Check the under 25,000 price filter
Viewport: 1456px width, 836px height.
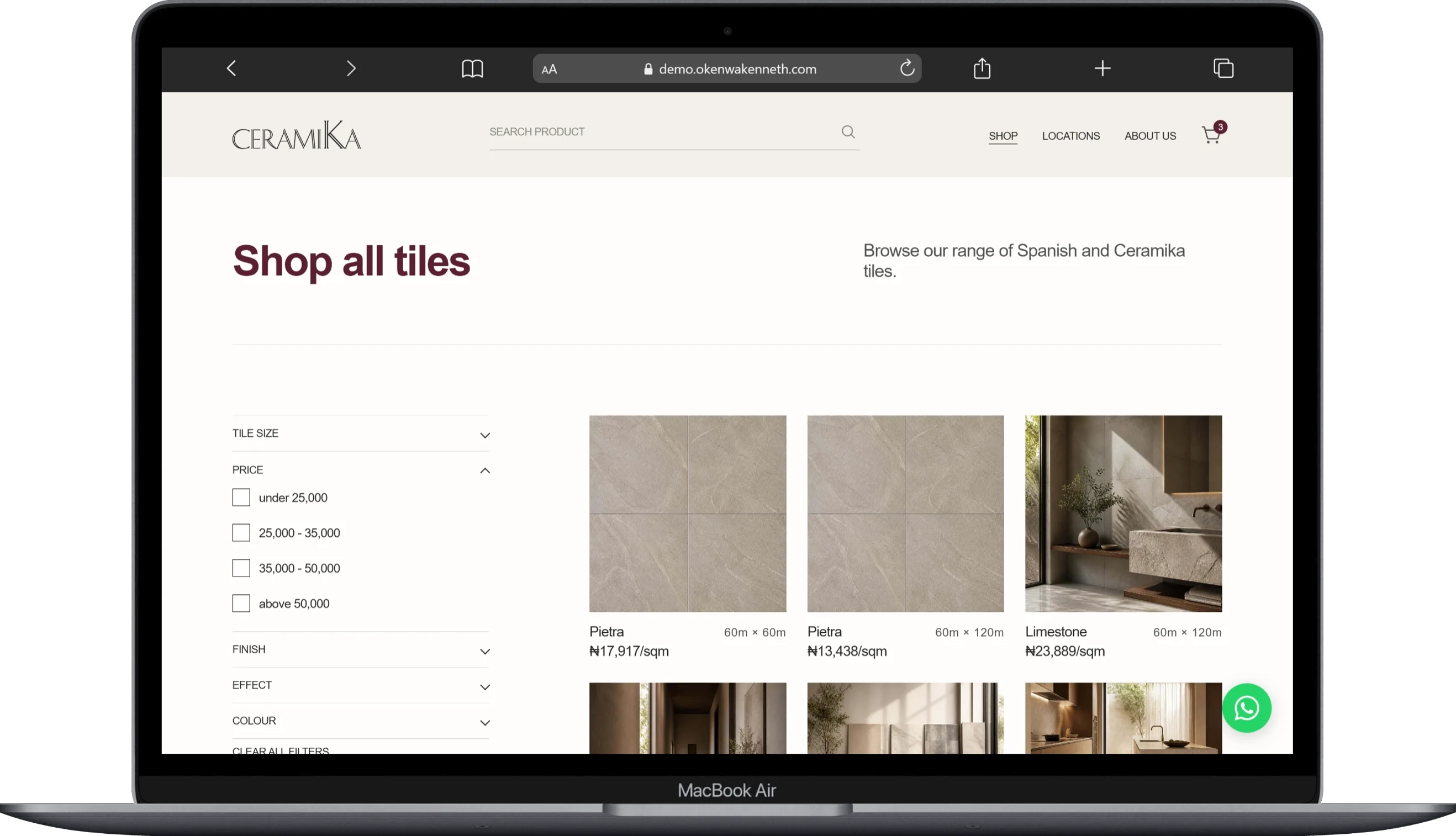tap(241, 497)
